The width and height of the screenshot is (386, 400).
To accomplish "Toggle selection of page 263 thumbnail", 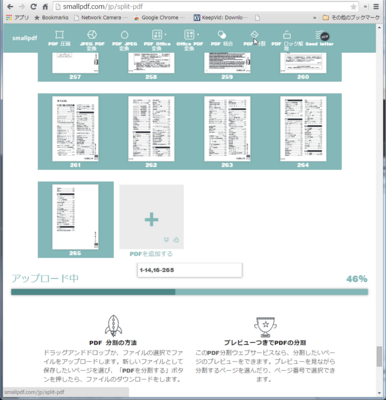I will coord(227,131).
